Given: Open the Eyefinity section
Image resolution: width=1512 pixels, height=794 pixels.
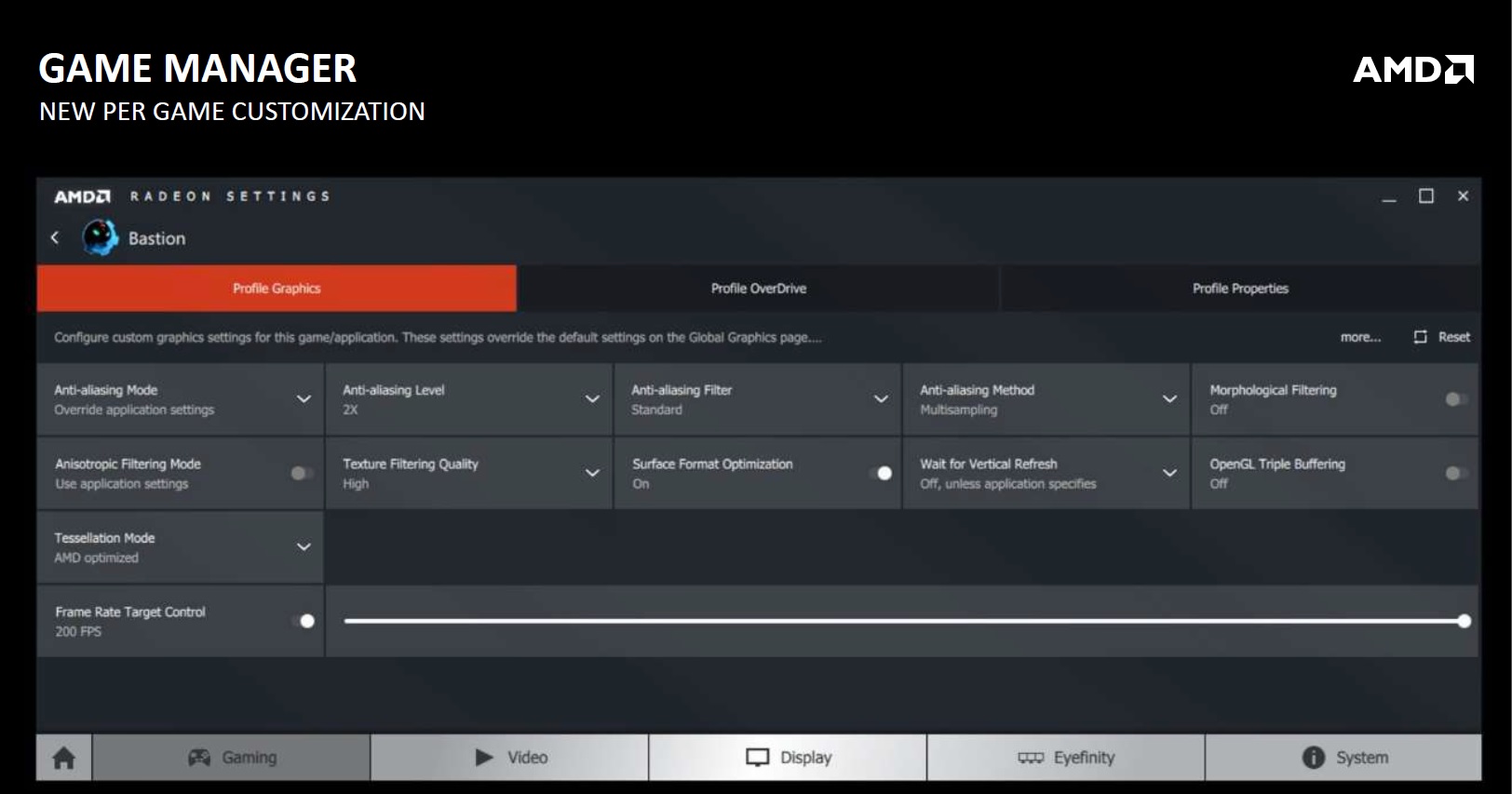Looking at the screenshot, I should (1066, 758).
